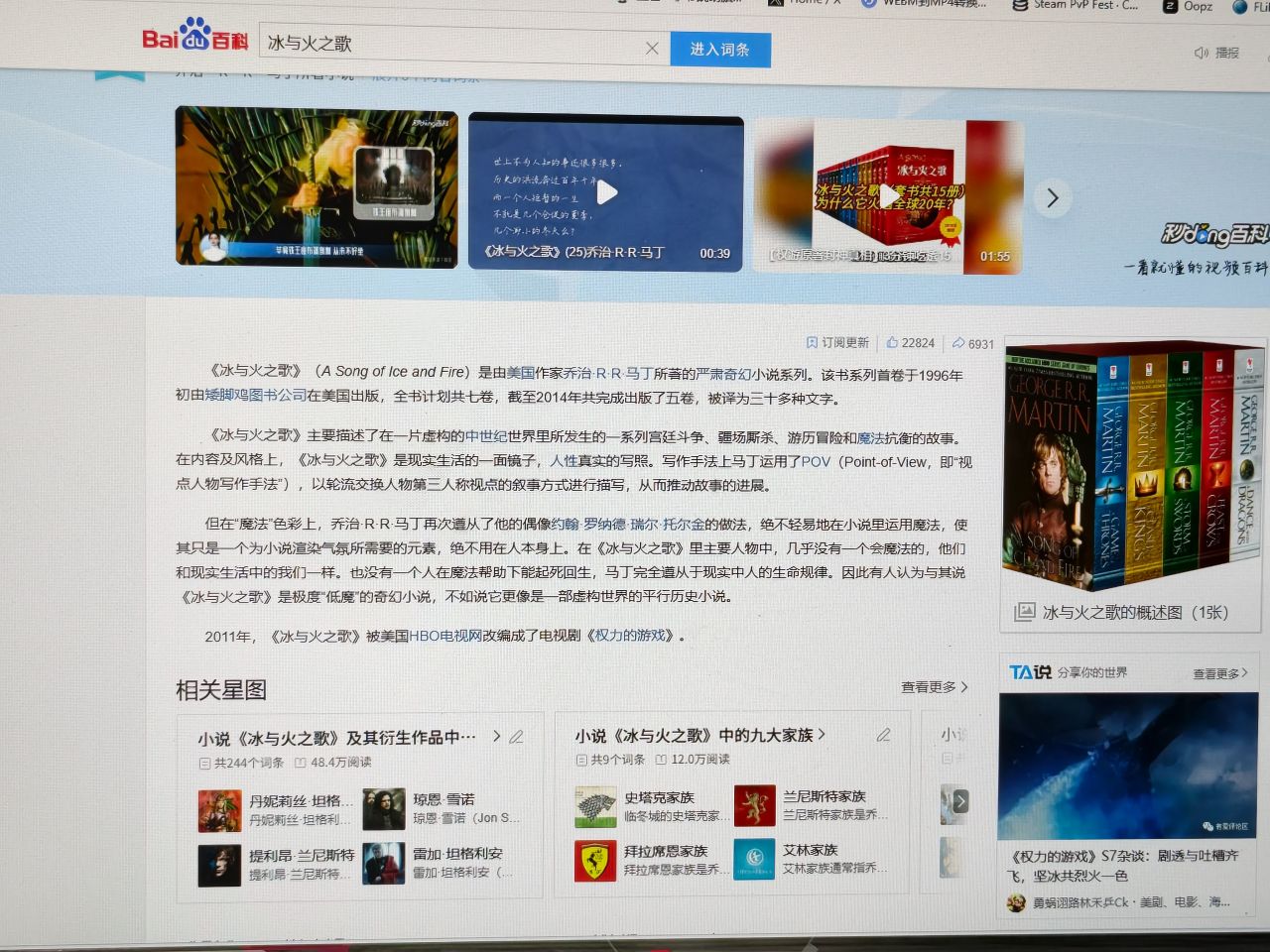This screenshot has height=952, width=1270.
Task: Show more star map cards with arrow
Action: tap(958, 801)
